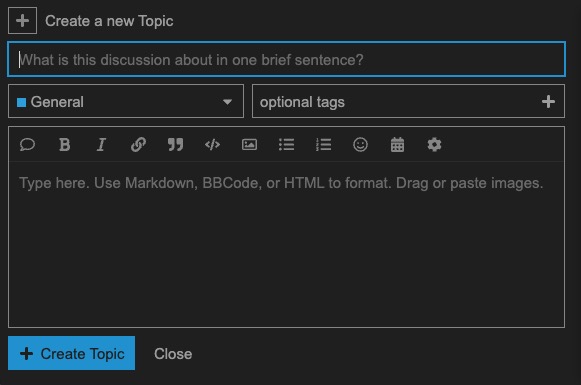Open the gear options menu in toolbar
Viewport: 581px width, 385px height.
434,145
